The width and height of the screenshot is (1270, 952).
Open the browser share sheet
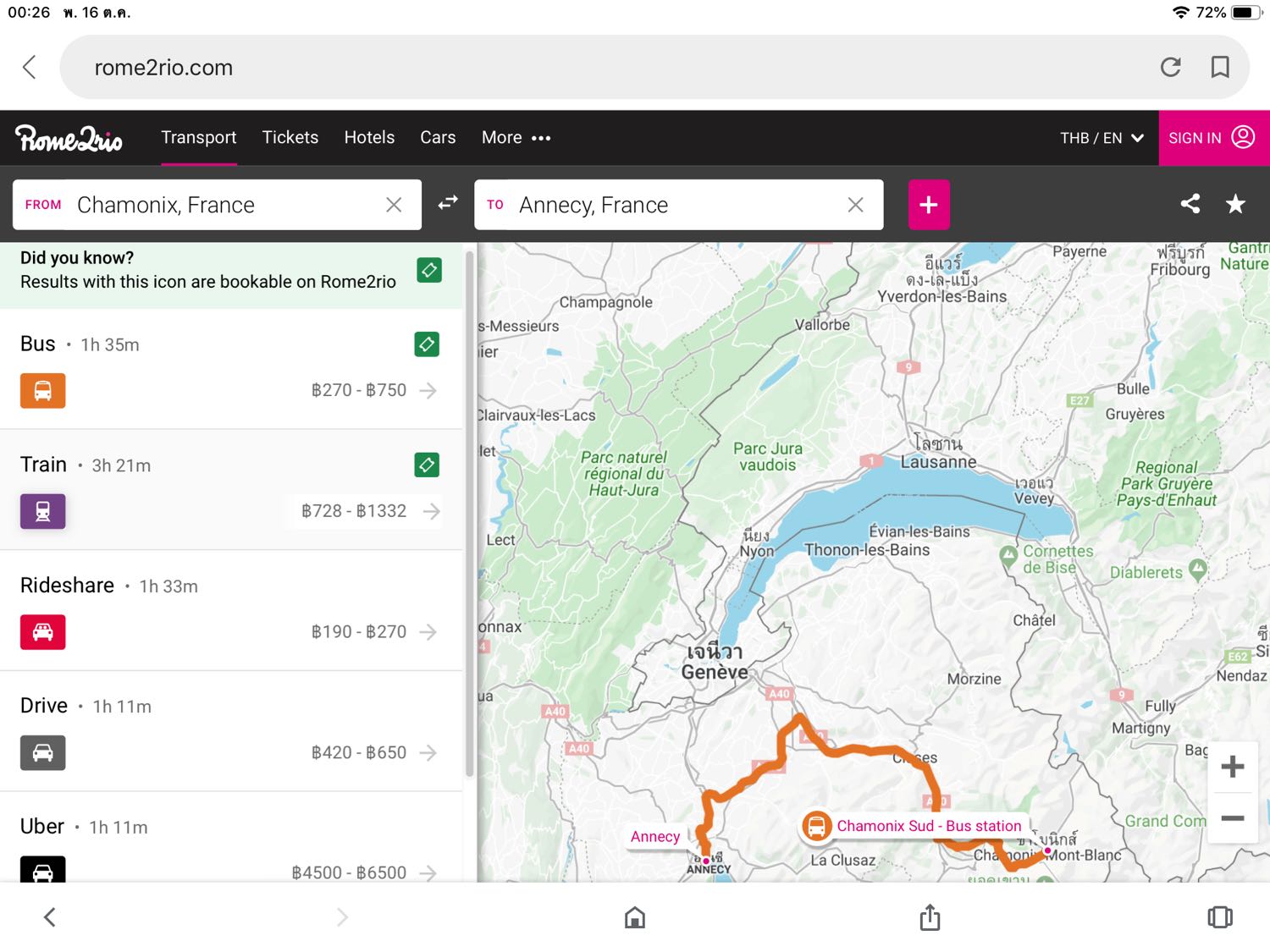click(x=930, y=916)
